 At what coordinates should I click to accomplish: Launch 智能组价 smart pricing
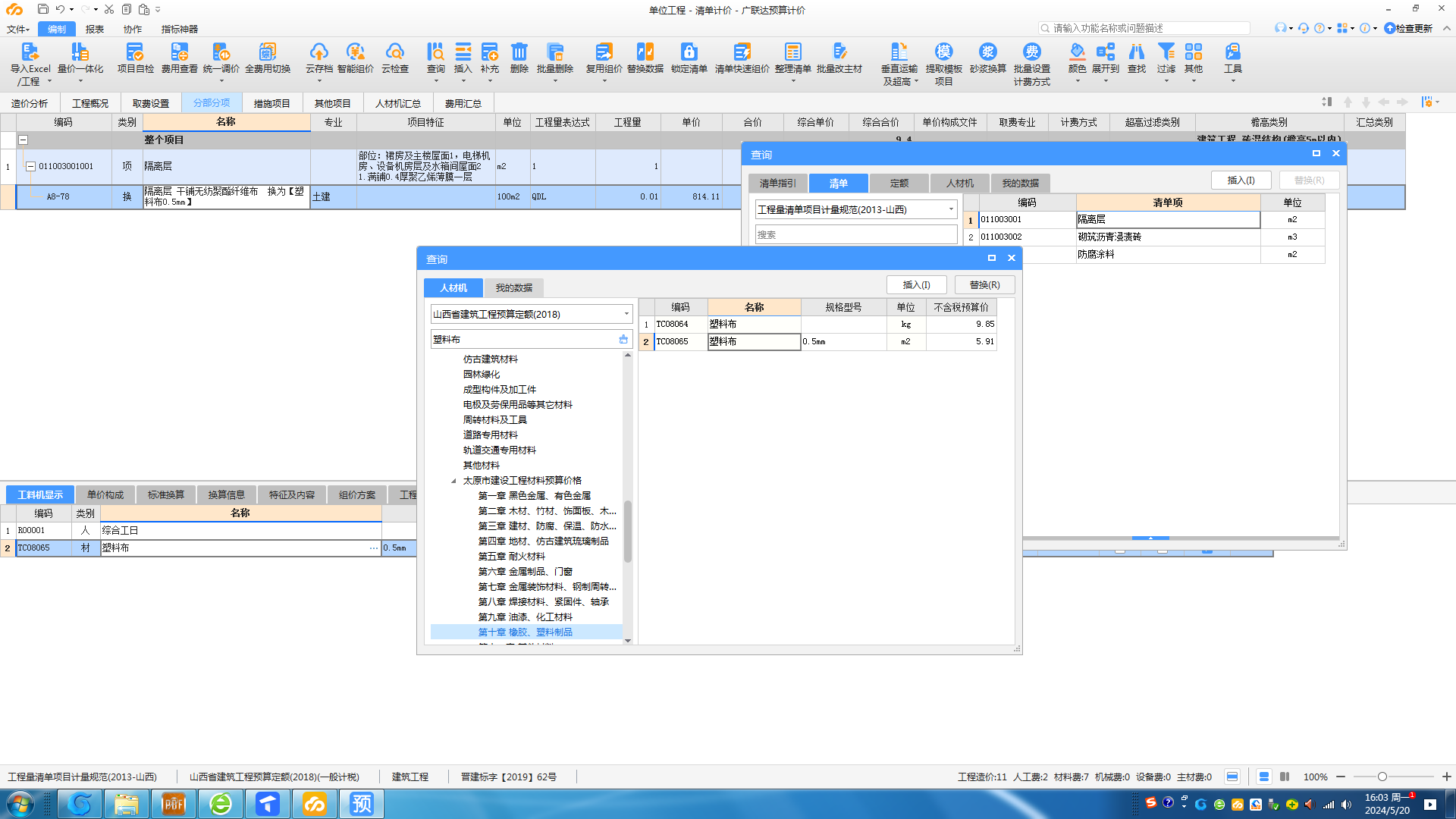[x=355, y=59]
